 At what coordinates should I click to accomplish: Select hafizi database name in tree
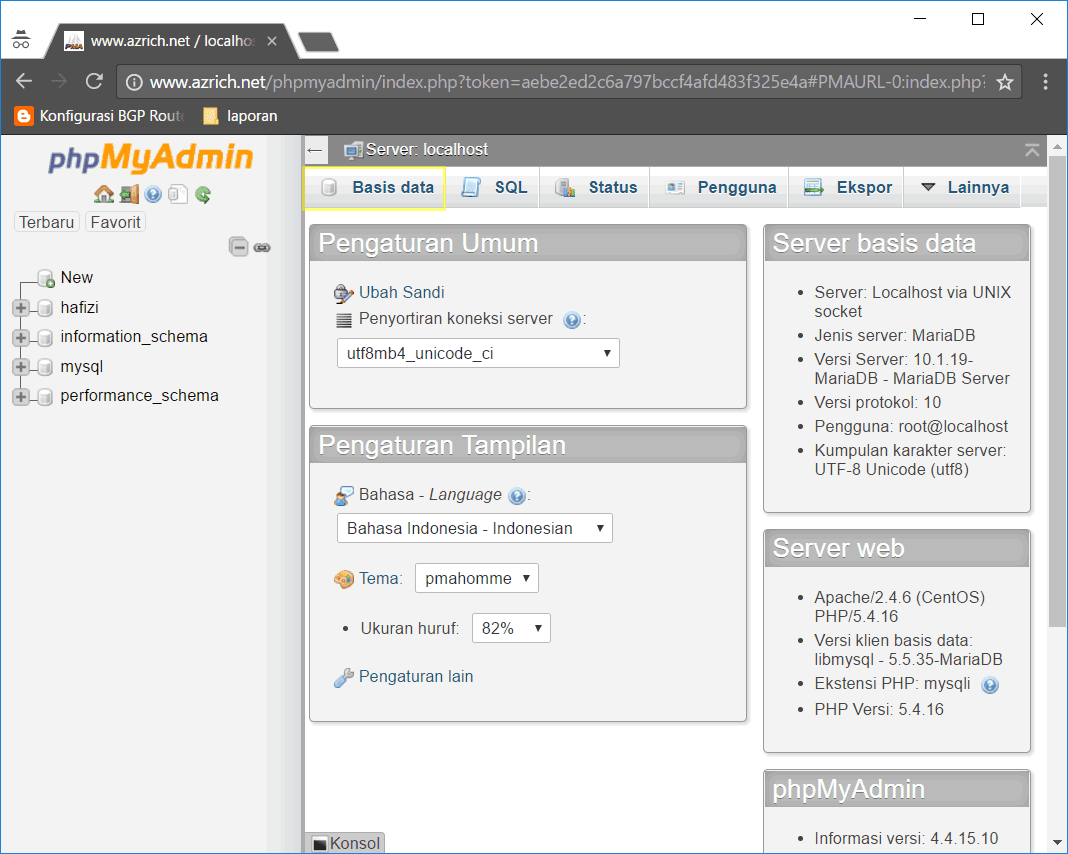coord(79,308)
